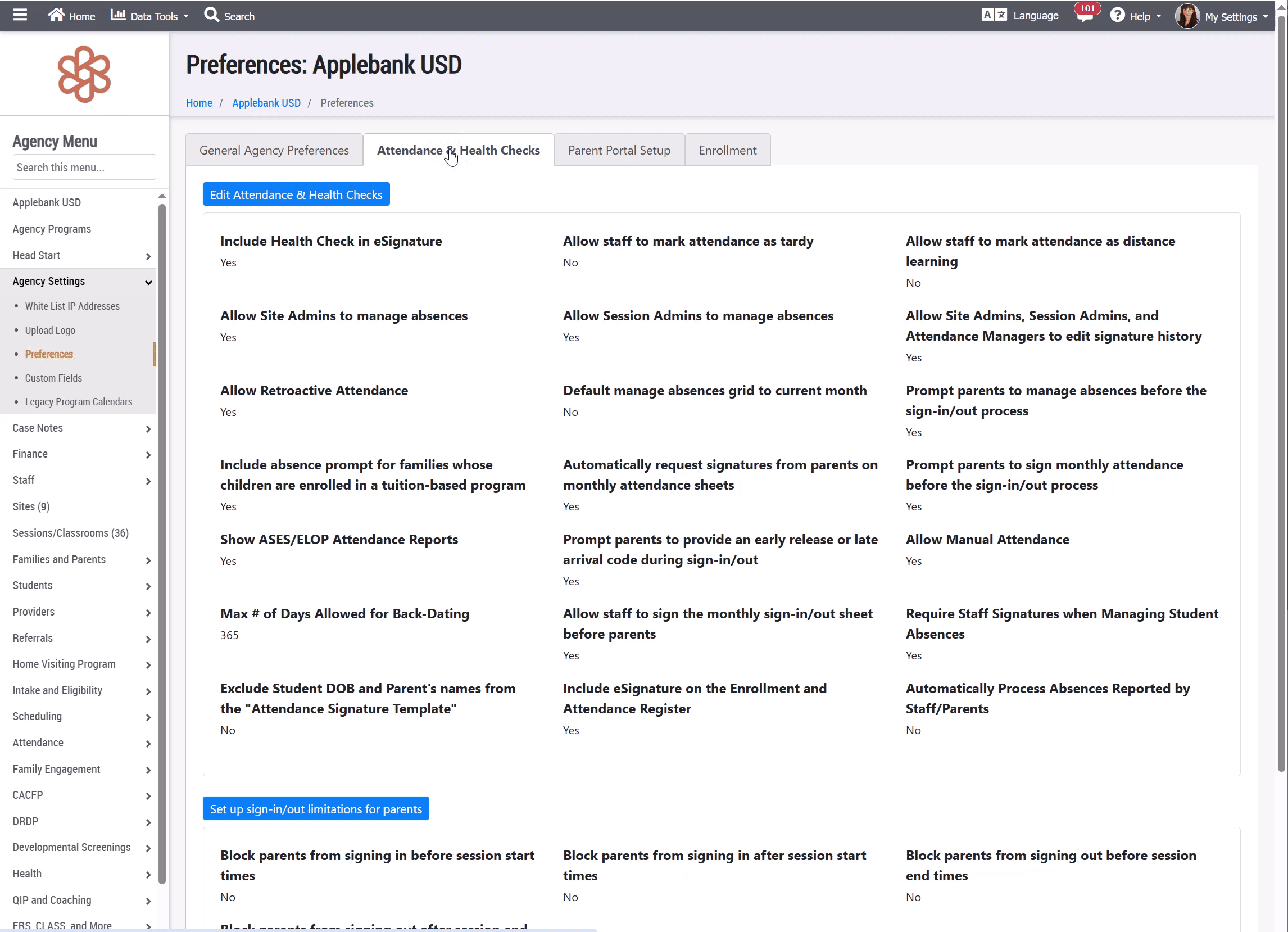Collapse the Agency Settings section

[x=83, y=282]
